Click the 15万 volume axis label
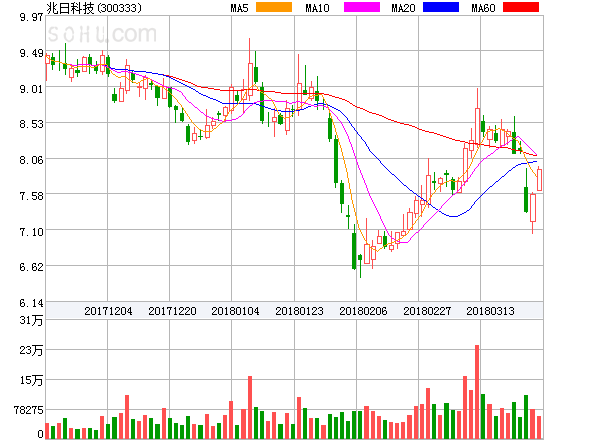Screen dimensions: 600x440 click(31, 380)
